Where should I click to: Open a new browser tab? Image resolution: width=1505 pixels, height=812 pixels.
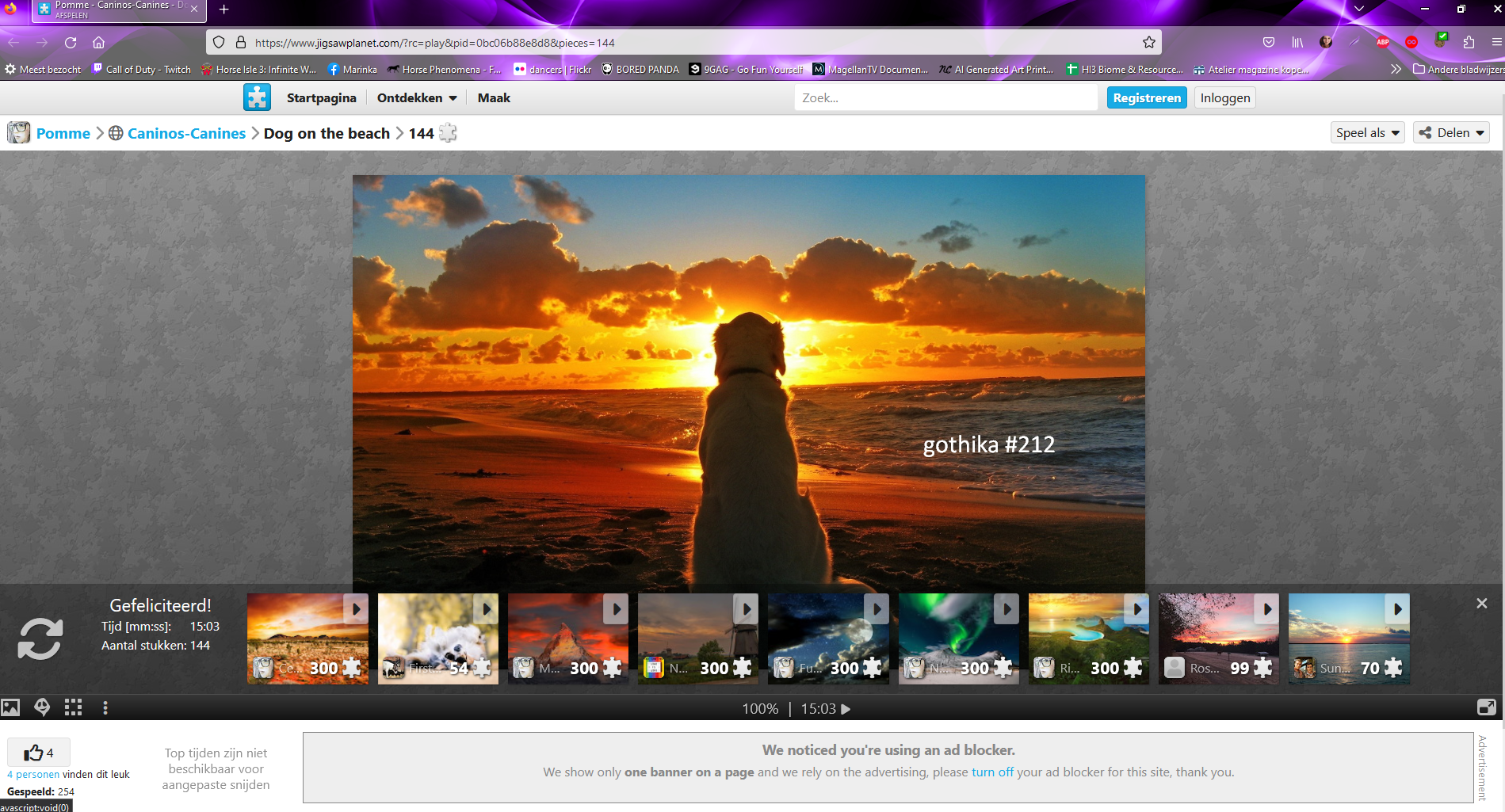pos(223,10)
